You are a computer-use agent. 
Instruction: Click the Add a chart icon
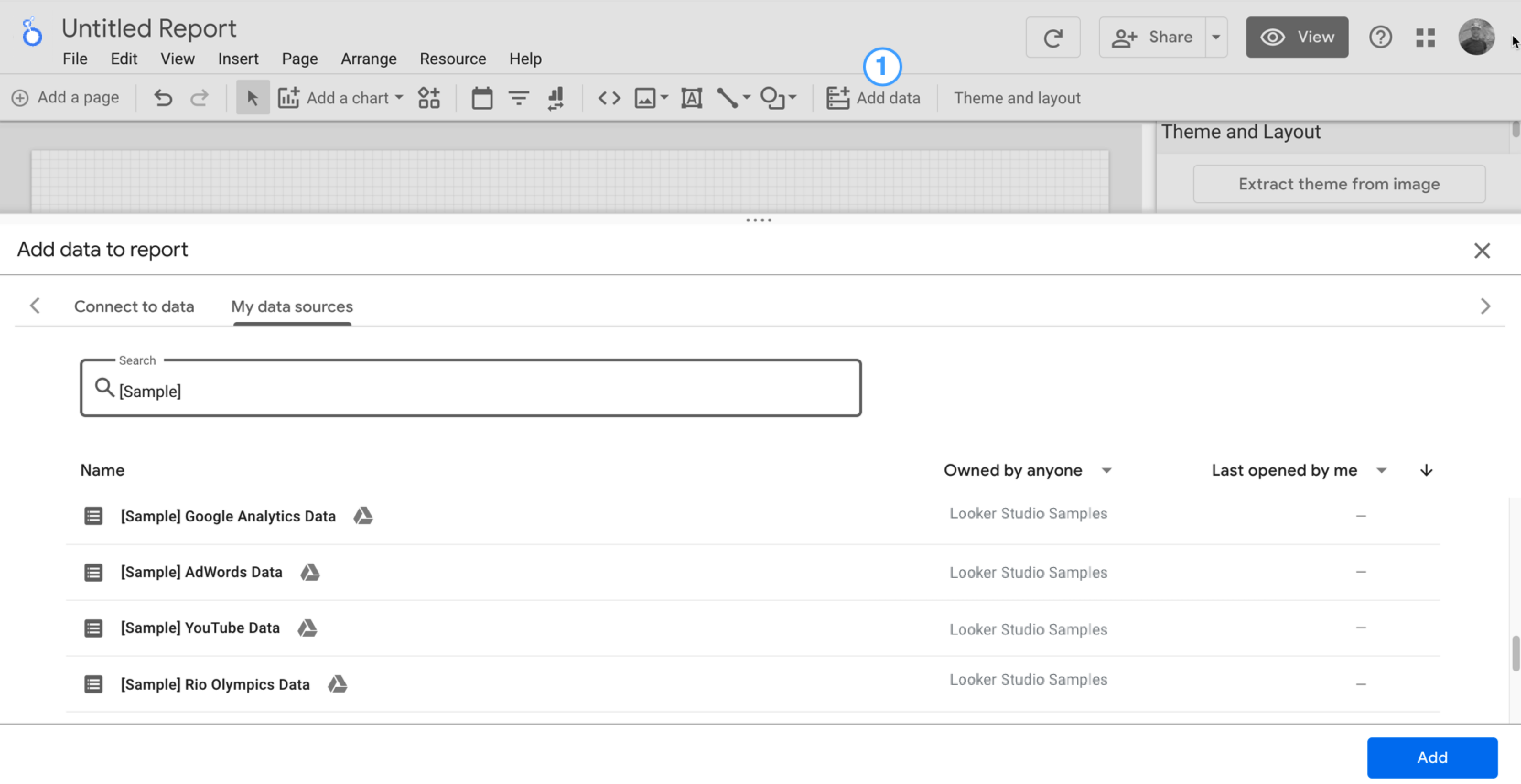290,97
